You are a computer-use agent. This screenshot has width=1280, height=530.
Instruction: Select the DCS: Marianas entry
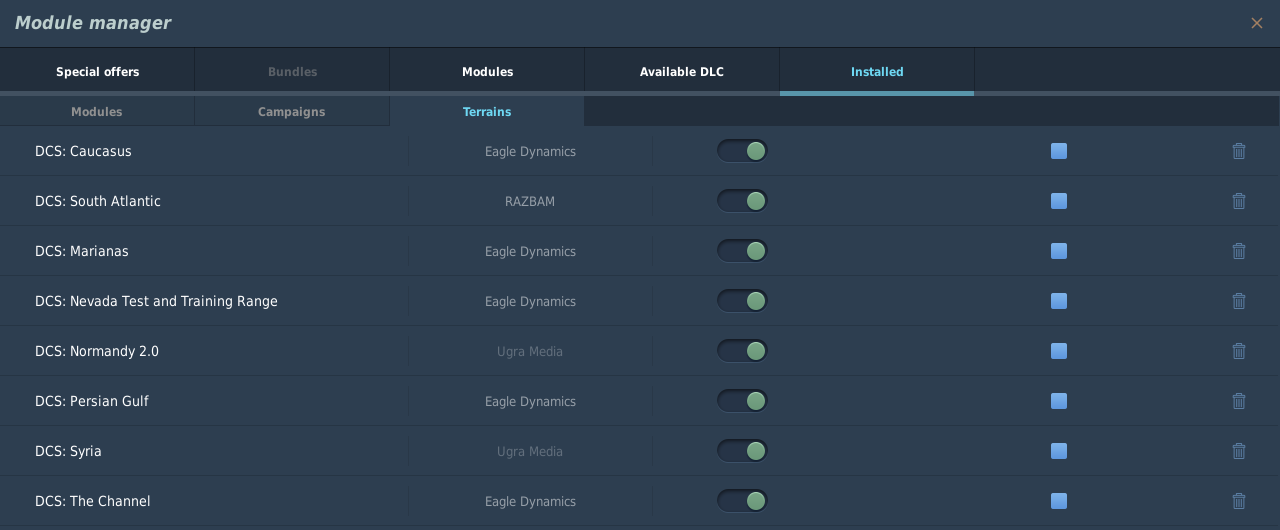pos(82,251)
